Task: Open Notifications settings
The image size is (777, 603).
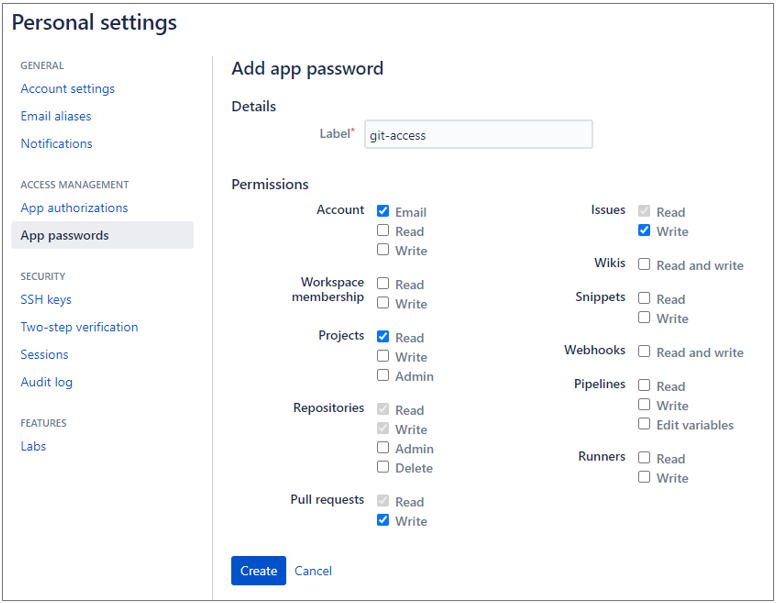Action: tap(56, 144)
